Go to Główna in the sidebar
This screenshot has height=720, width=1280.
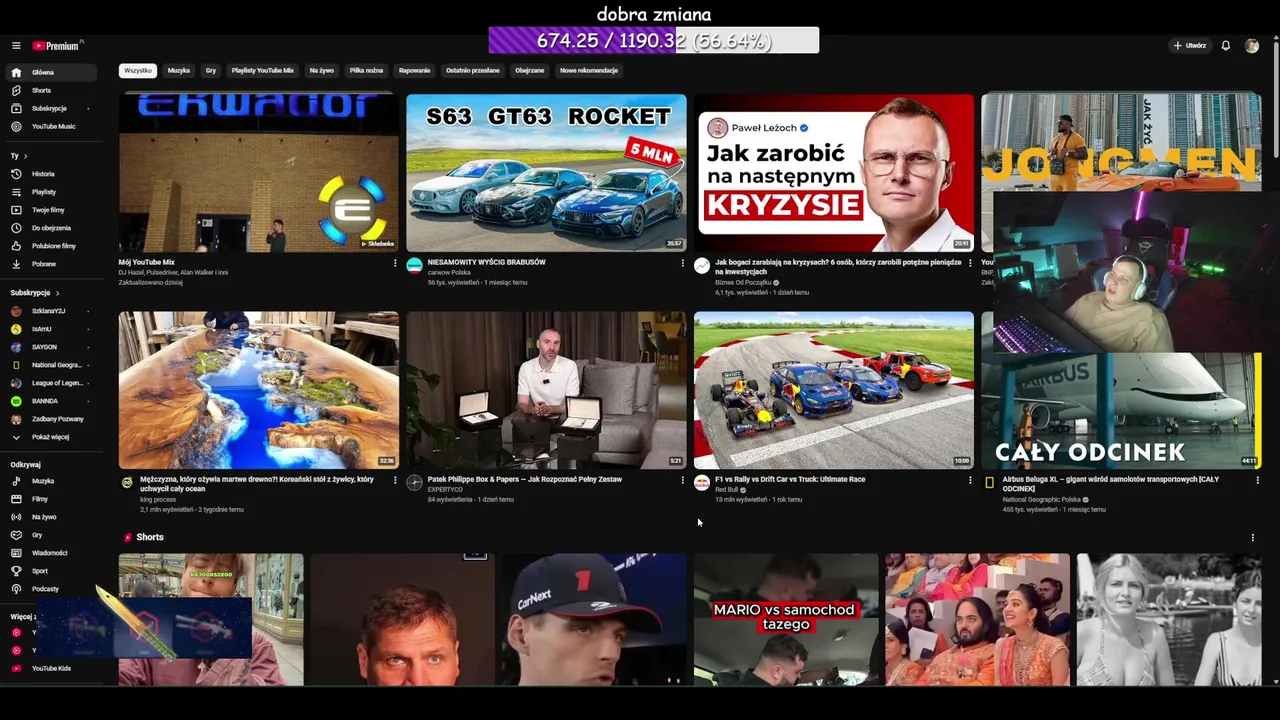[49, 72]
